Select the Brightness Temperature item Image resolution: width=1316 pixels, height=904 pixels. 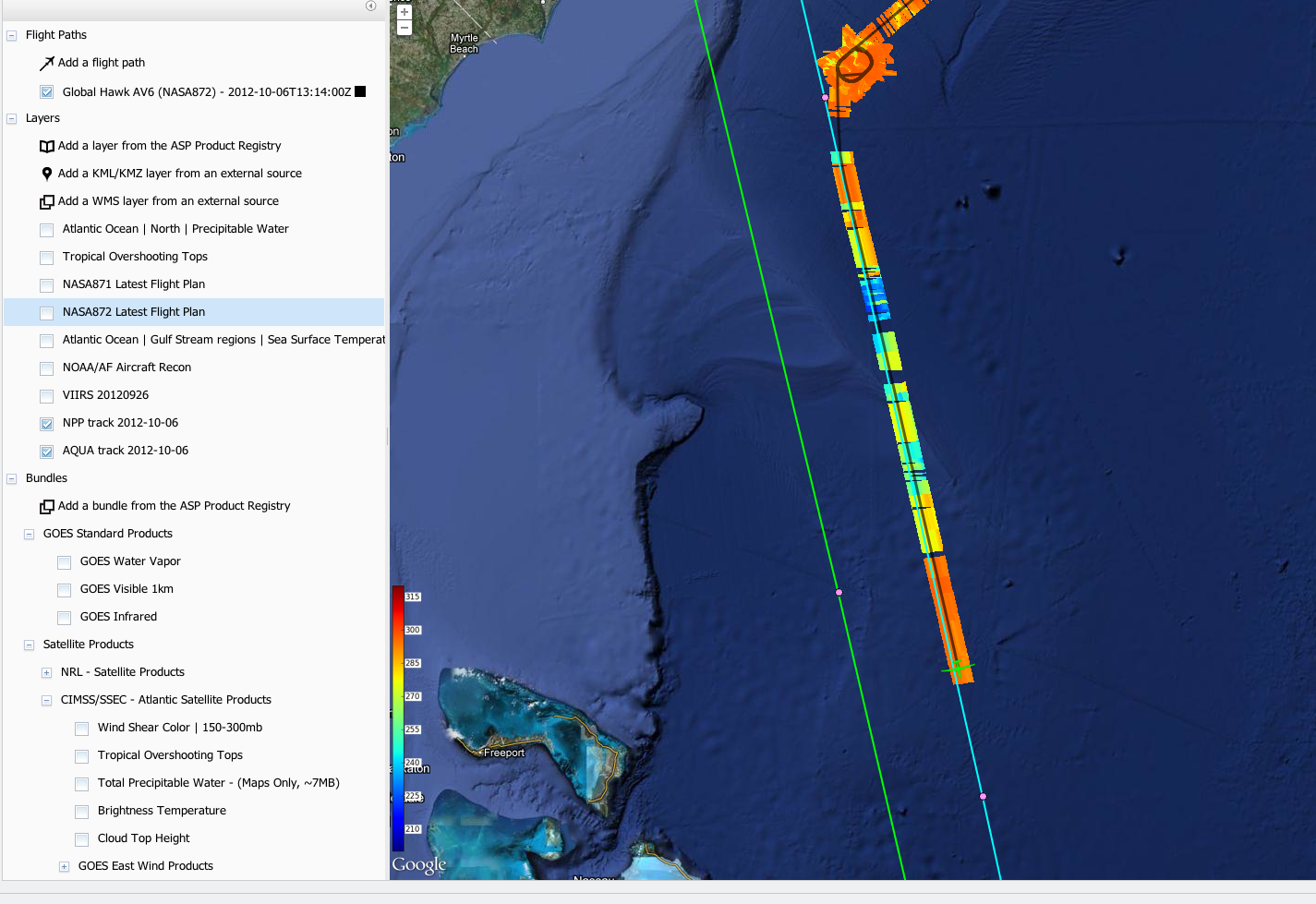click(x=162, y=811)
